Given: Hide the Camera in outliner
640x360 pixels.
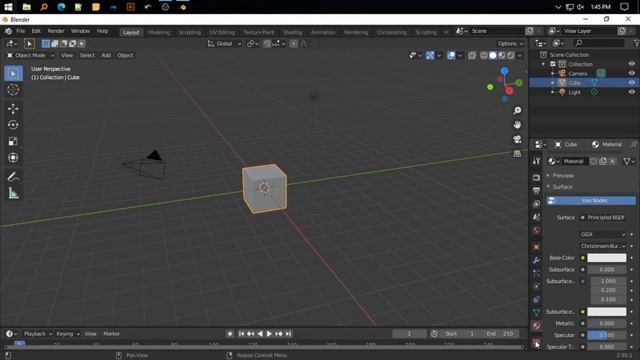Looking at the screenshot, I should click(x=631, y=73).
